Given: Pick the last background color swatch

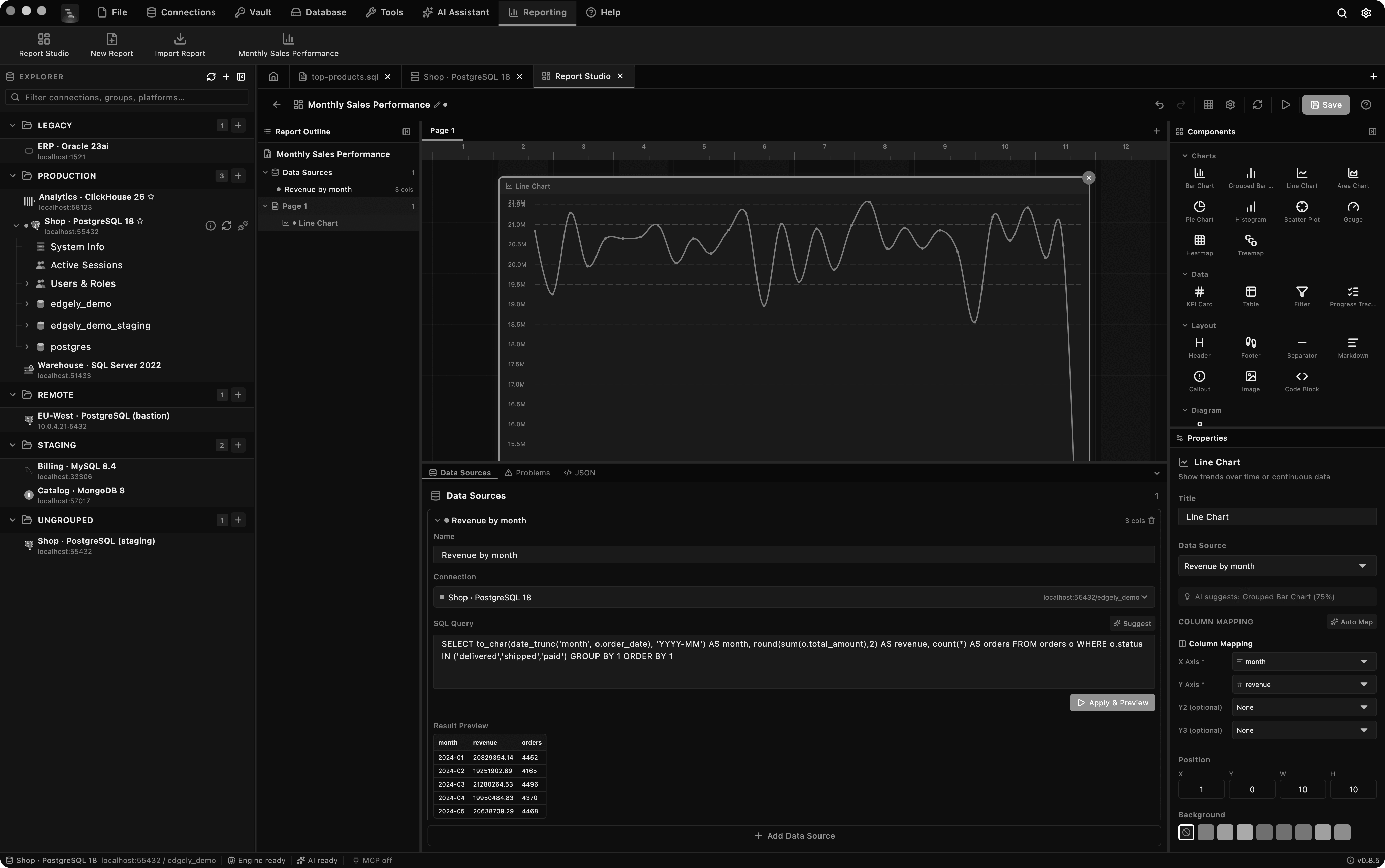Looking at the screenshot, I should pyautogui.click(x=1342, y=832).
